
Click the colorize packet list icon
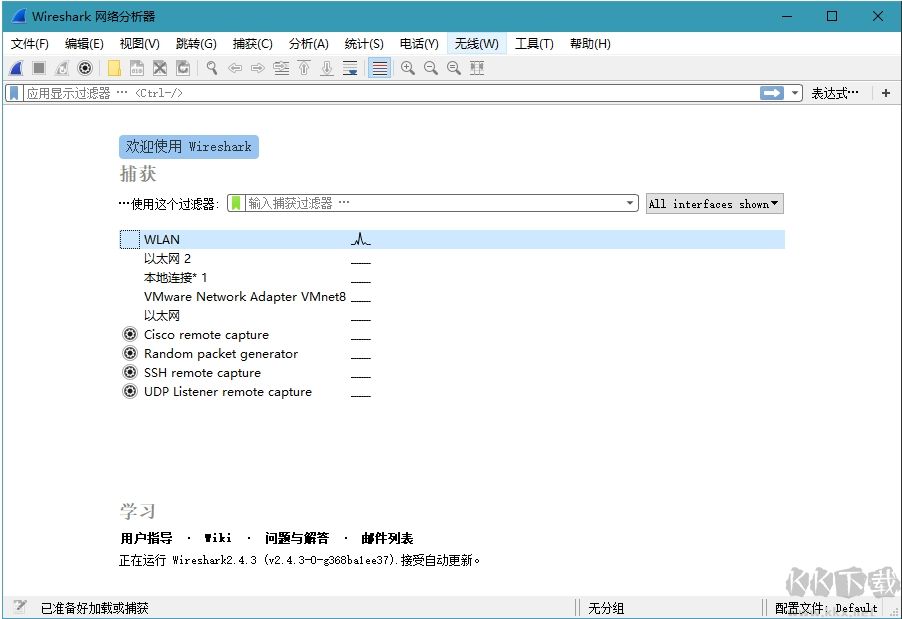(378, 68)
